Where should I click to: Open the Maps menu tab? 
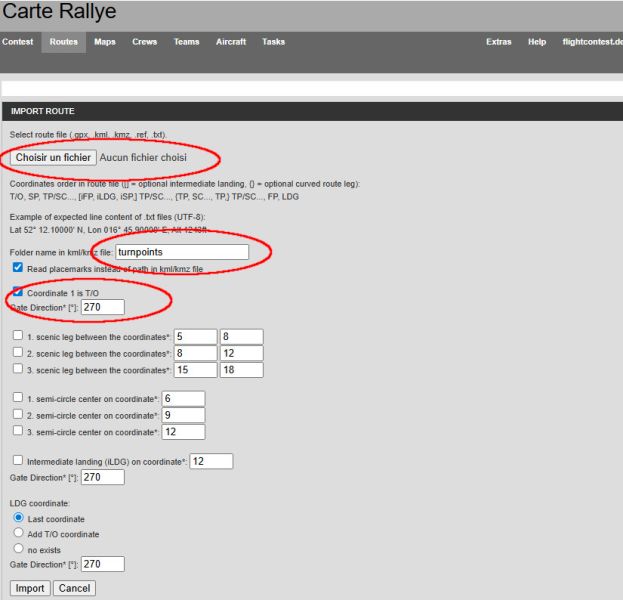tap(104, 42)
